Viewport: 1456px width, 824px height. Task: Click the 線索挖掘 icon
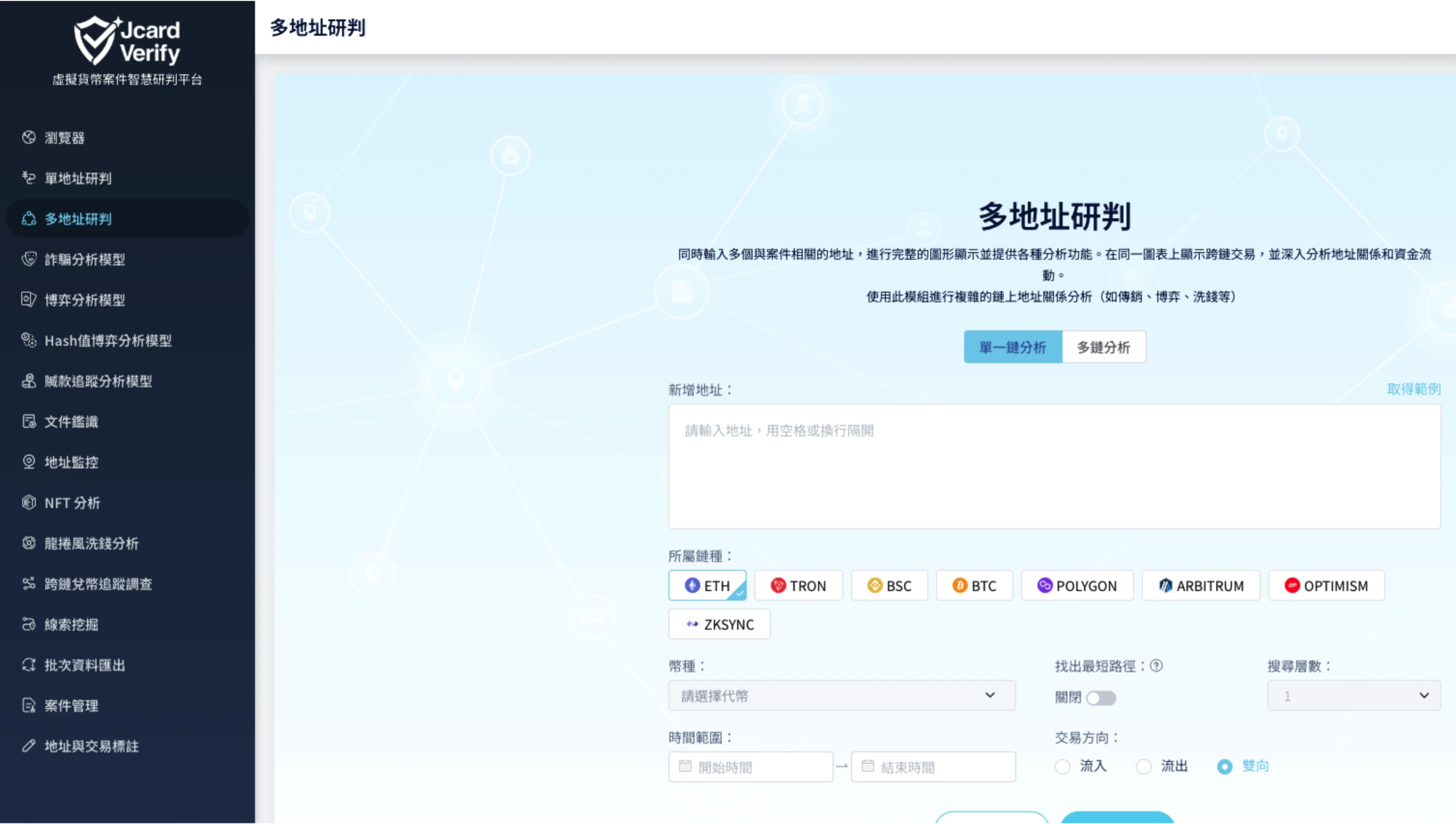(x=29, y=624)
